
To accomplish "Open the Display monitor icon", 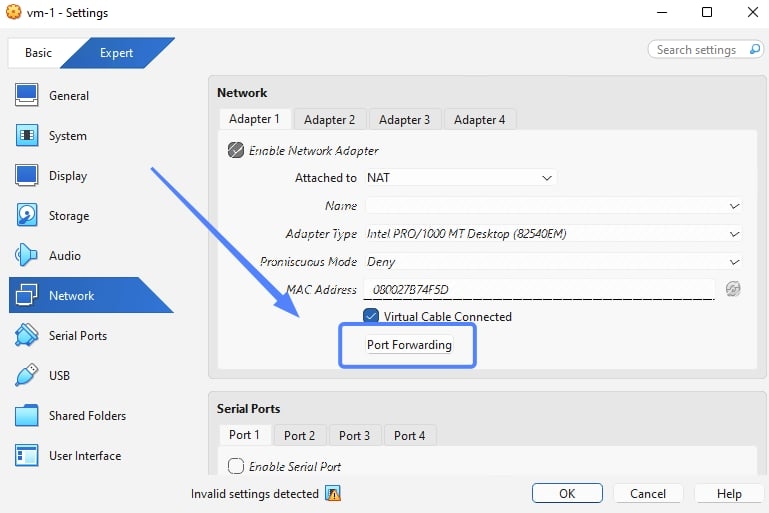I will click(26, 175).
